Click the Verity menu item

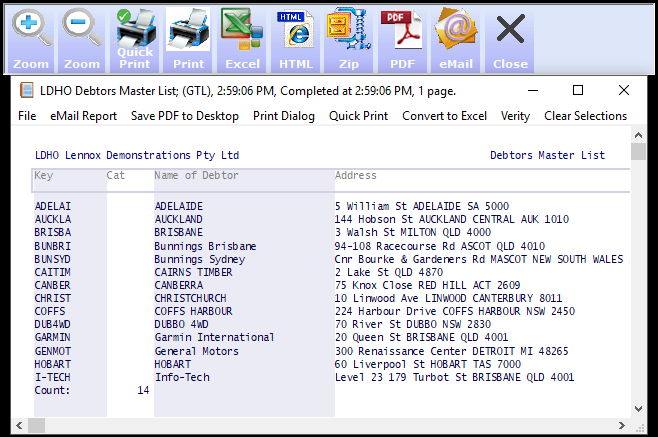[x=515, y=116]
